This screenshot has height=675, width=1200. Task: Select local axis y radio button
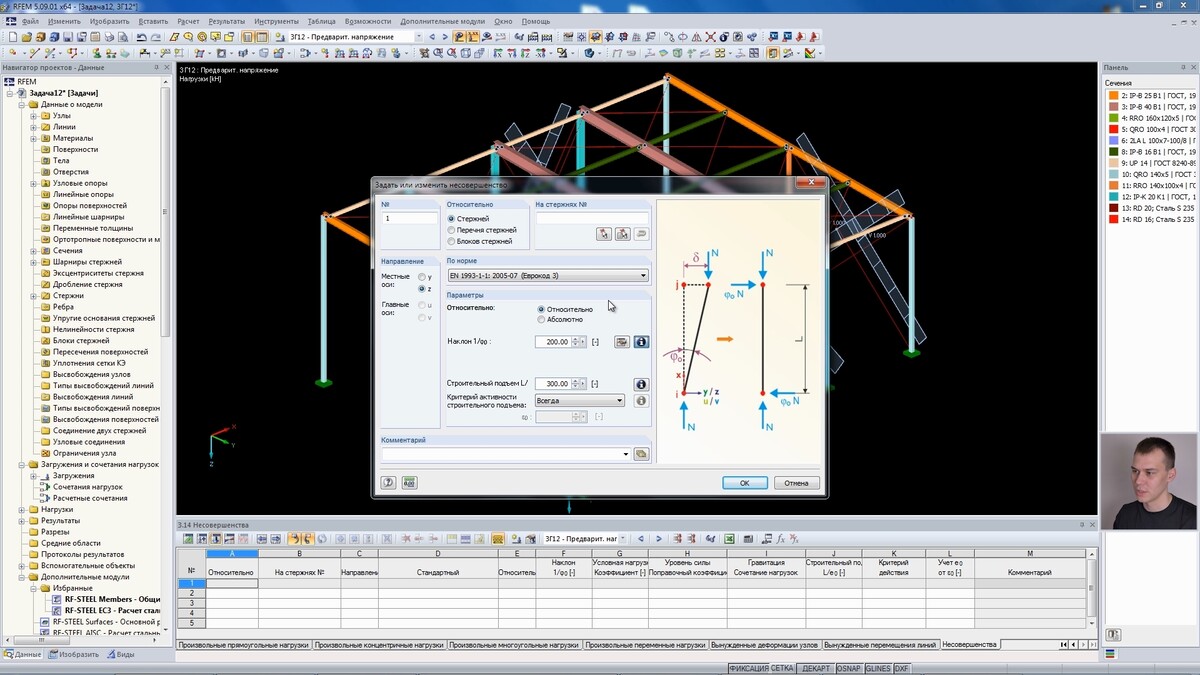click(423, 277)
